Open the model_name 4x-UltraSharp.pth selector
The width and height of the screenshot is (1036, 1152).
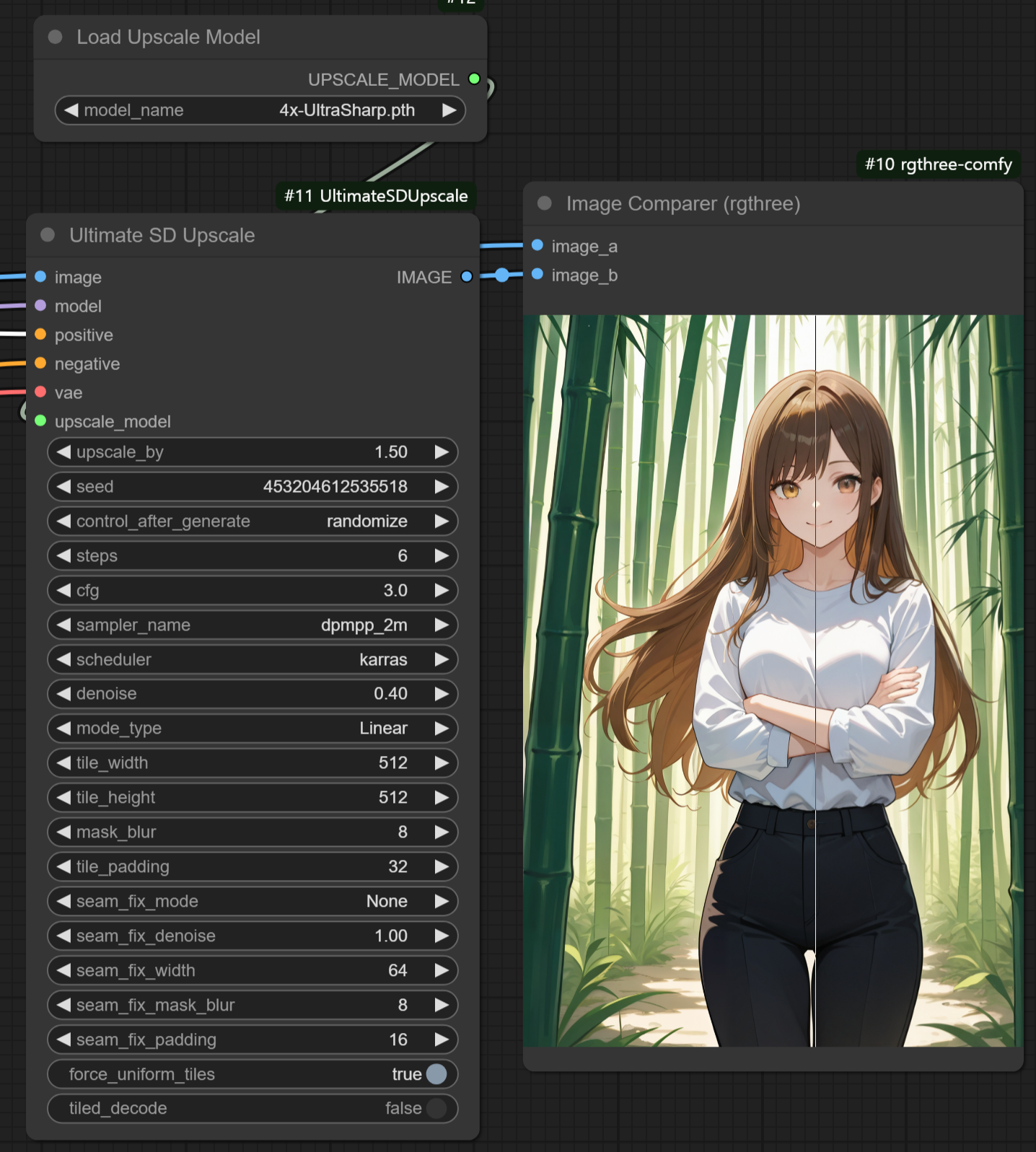pyautogui.click(x=260, y=110)
